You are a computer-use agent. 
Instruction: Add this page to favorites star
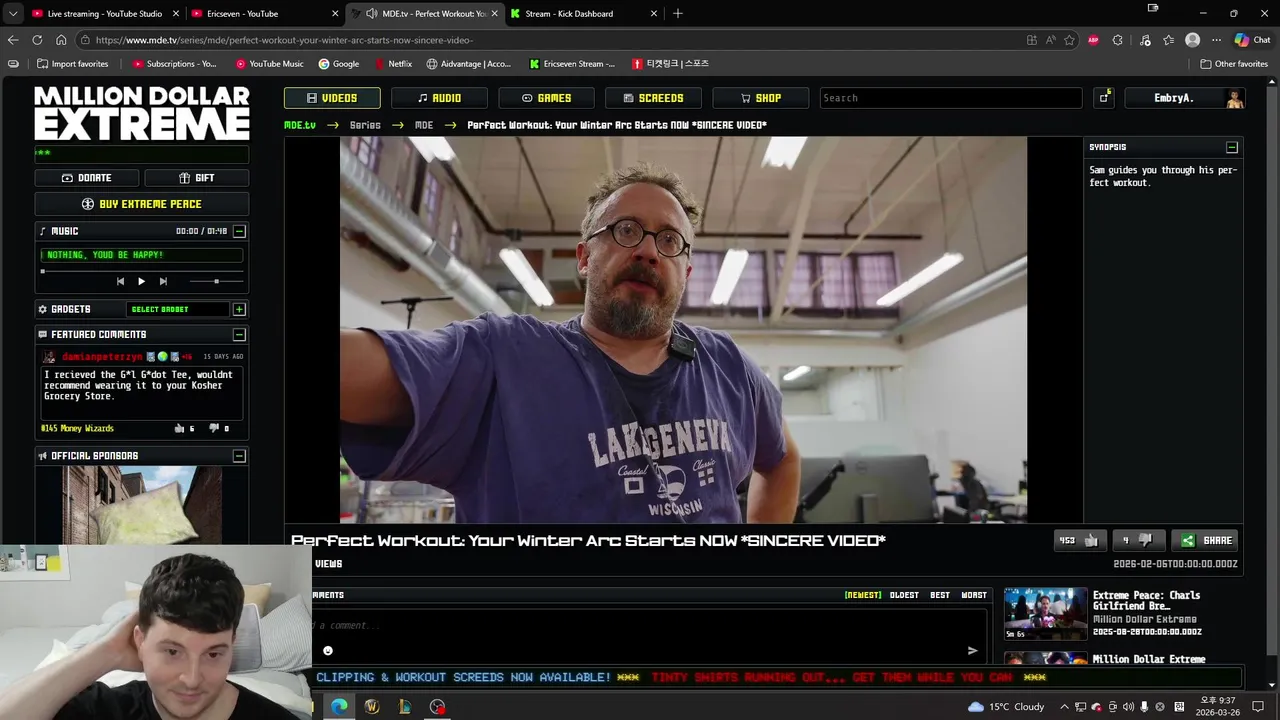click(1069, 40)
